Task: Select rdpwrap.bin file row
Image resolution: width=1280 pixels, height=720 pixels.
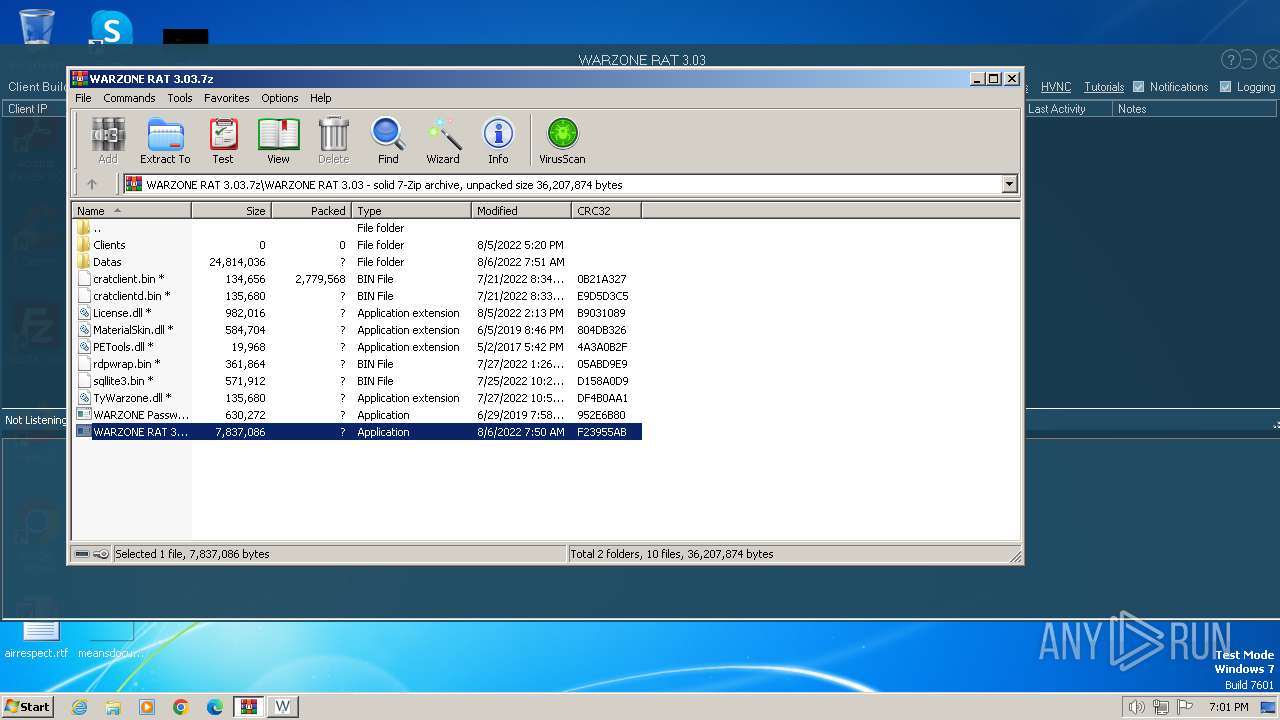Action: point(358,364)
